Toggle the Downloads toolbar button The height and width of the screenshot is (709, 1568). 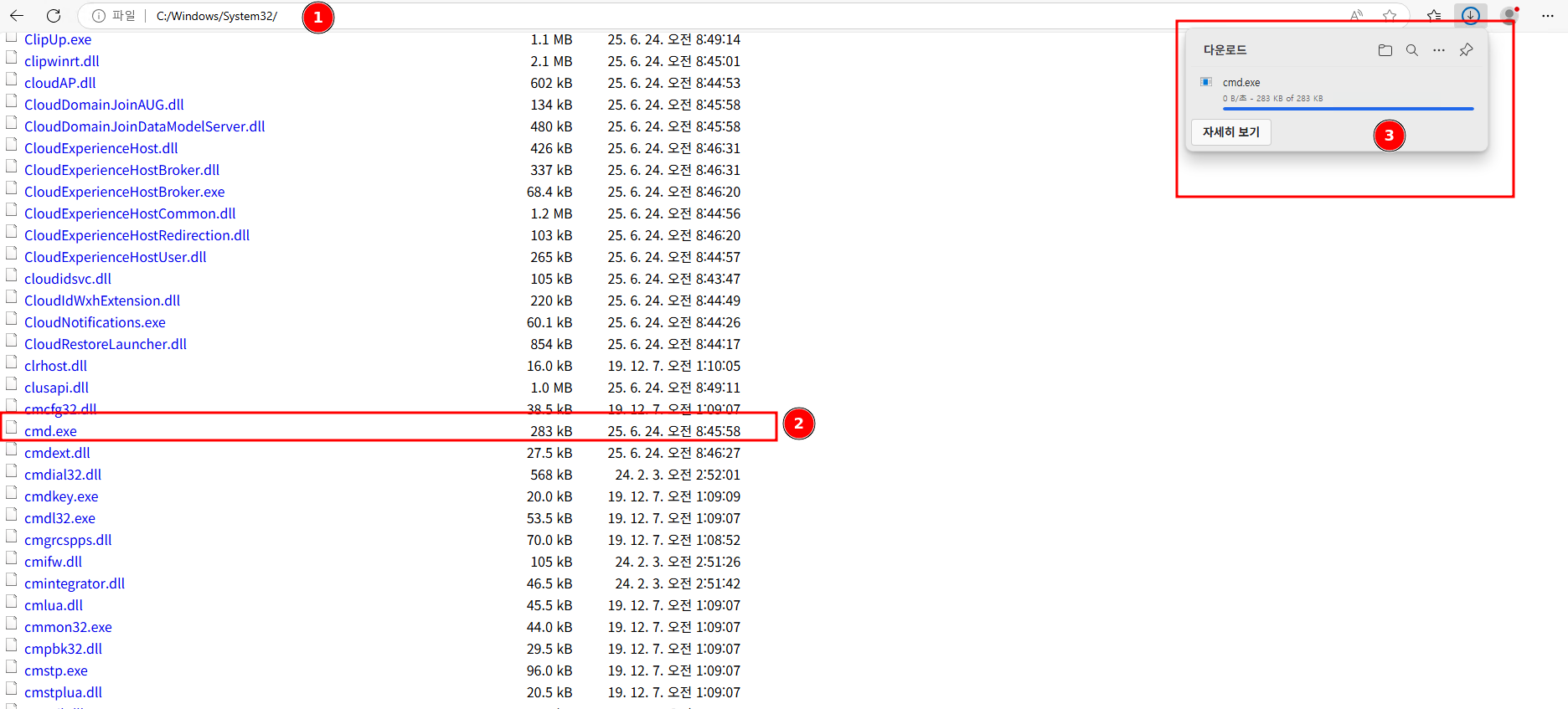[1471, 15]
